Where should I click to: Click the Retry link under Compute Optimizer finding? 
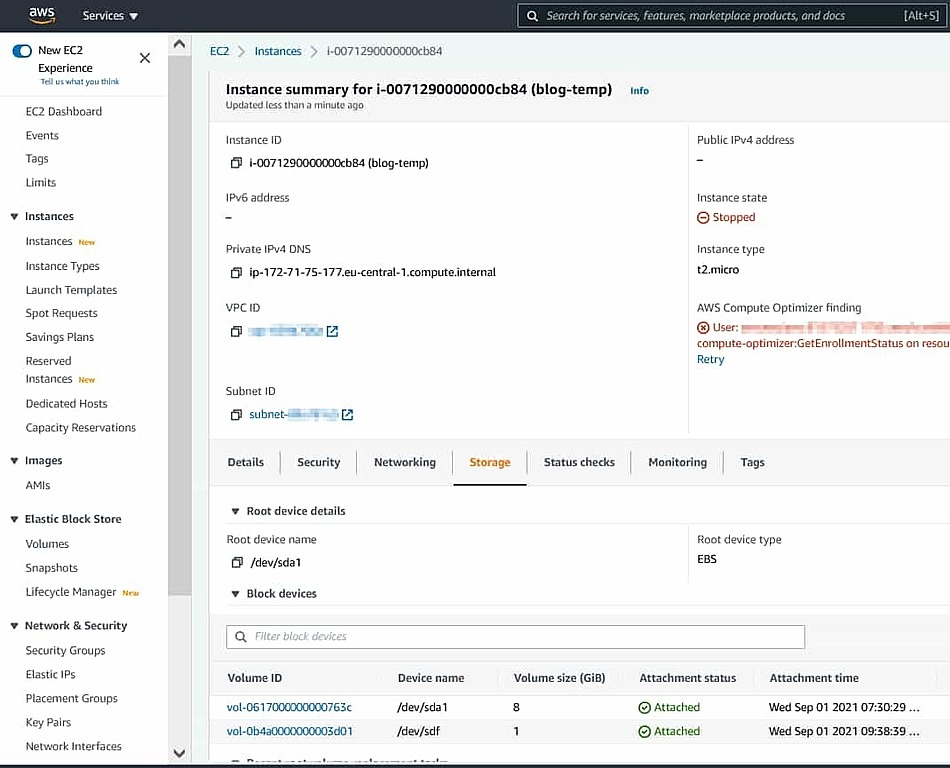pos(710,359)
